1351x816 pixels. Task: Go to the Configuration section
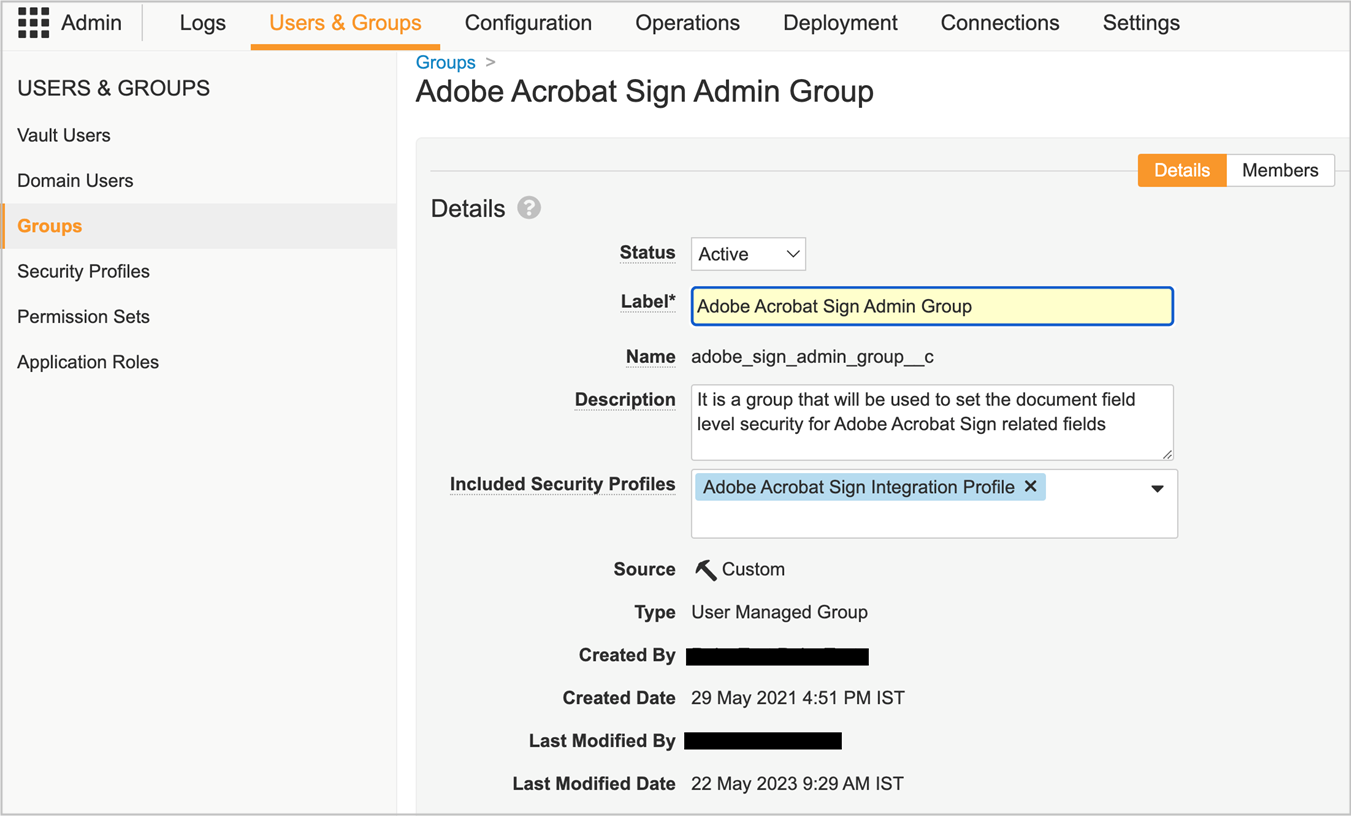coord(528,22)
